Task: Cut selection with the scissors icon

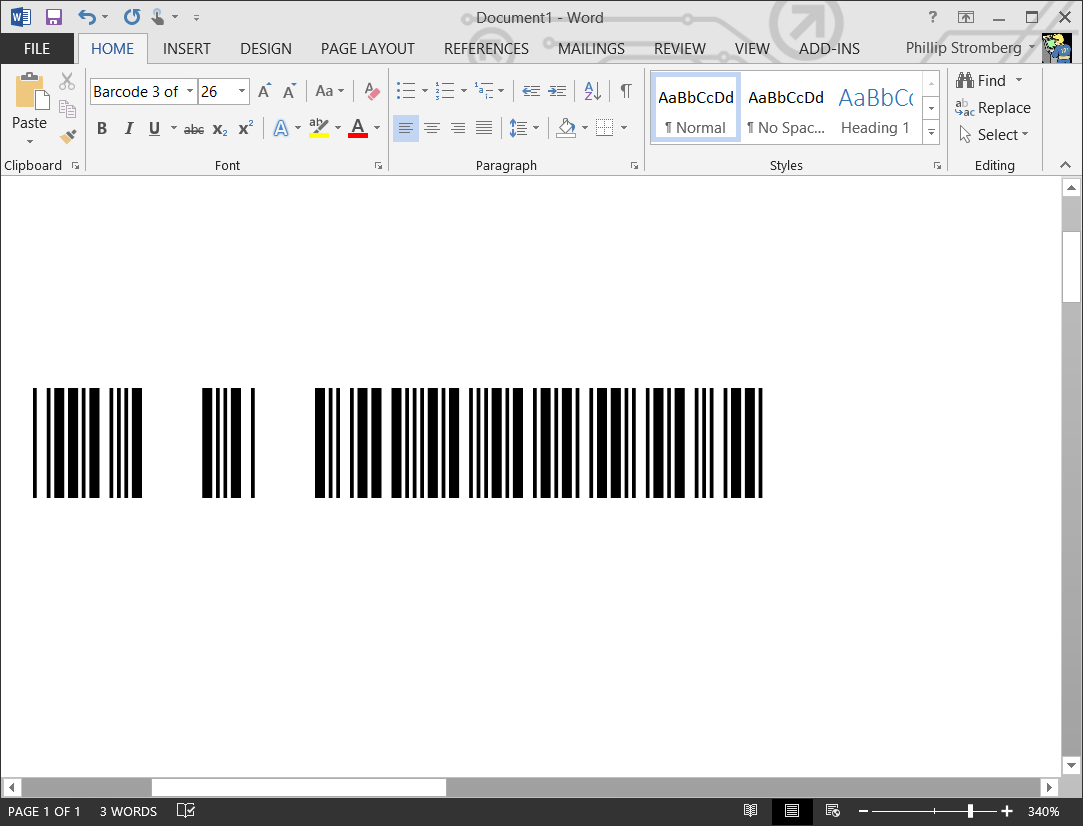Action: 67,81
